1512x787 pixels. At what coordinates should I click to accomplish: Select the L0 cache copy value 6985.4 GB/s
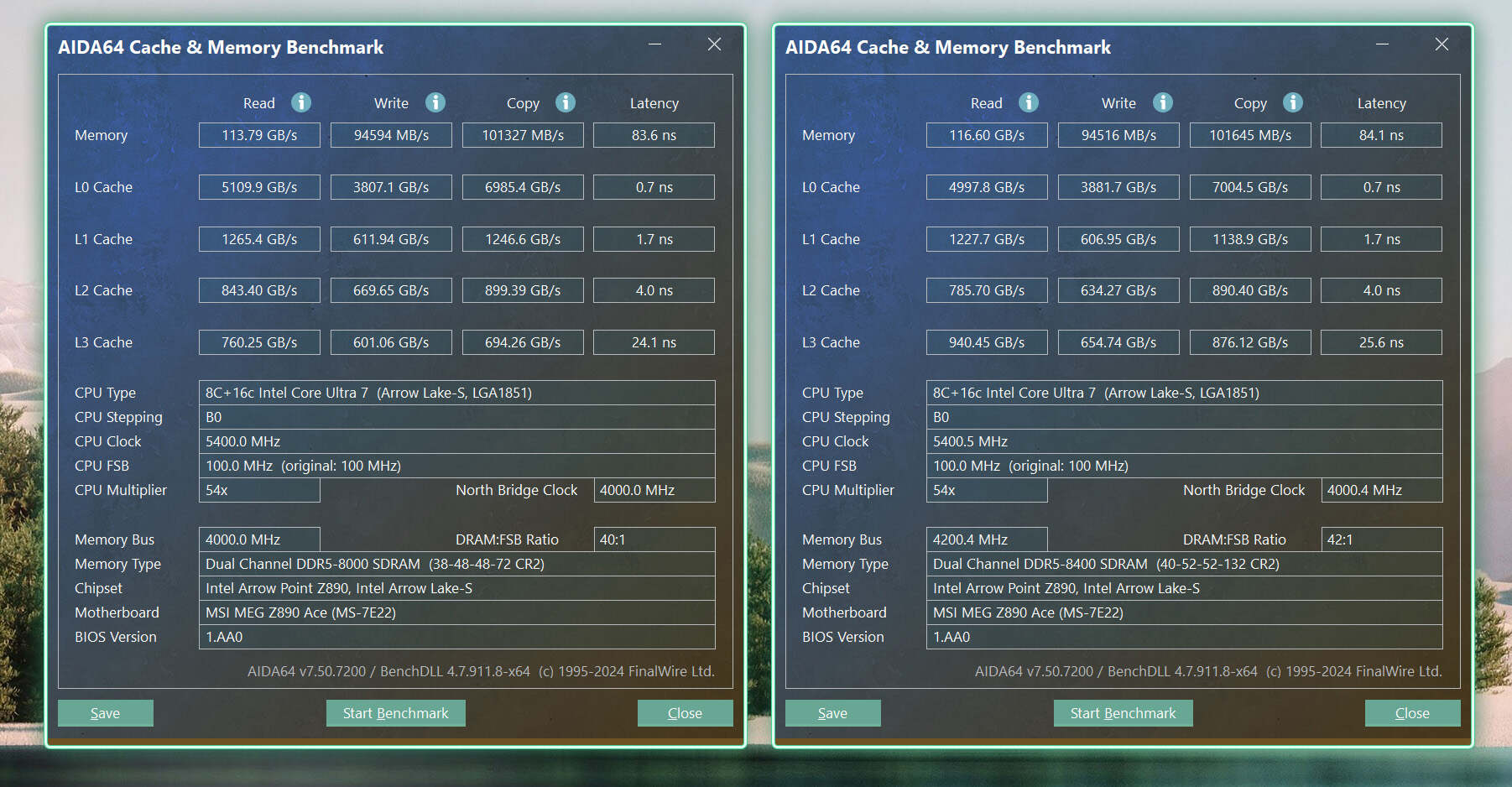click(x=523, y=187)
